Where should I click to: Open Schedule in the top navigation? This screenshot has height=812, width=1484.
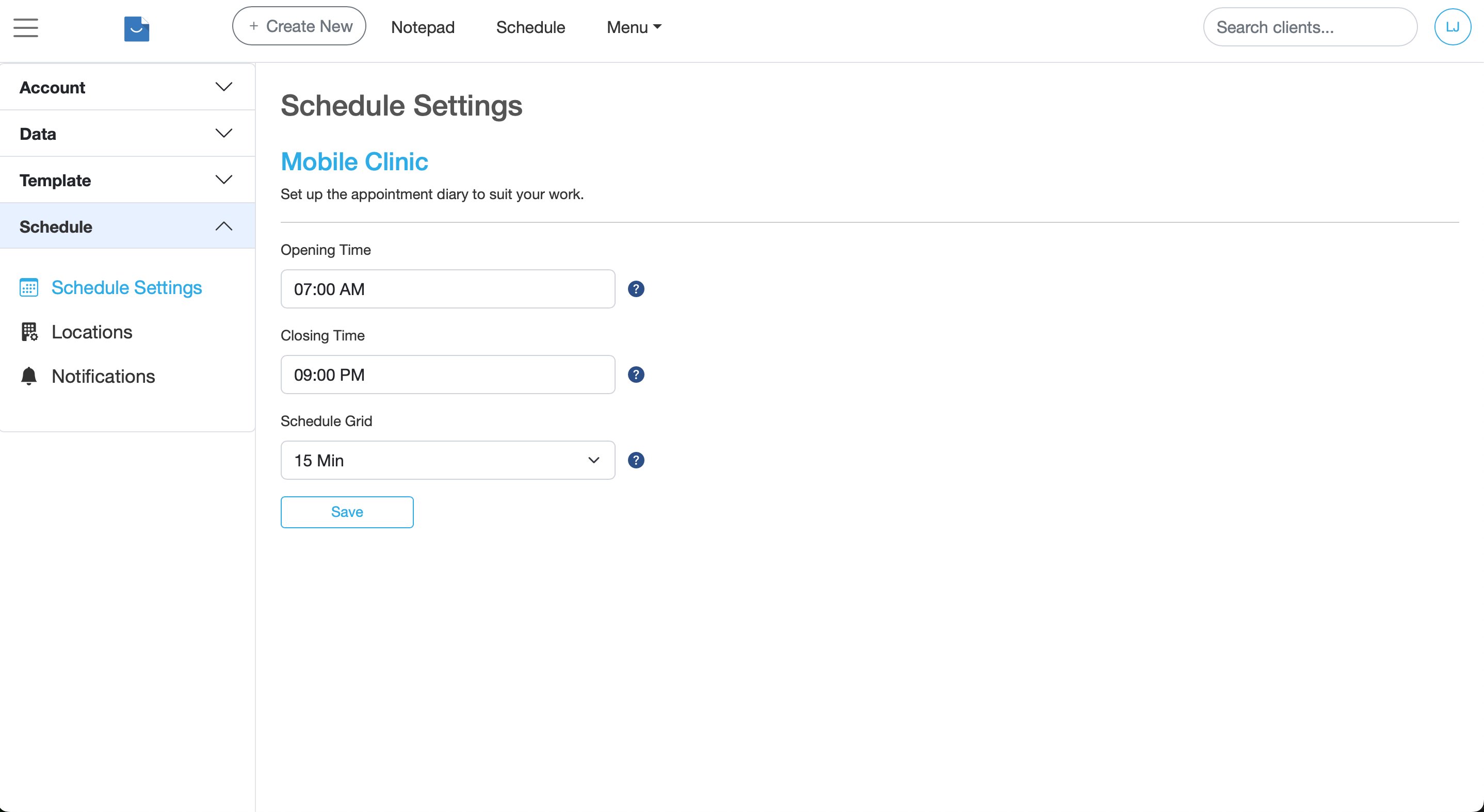[530, 27]
